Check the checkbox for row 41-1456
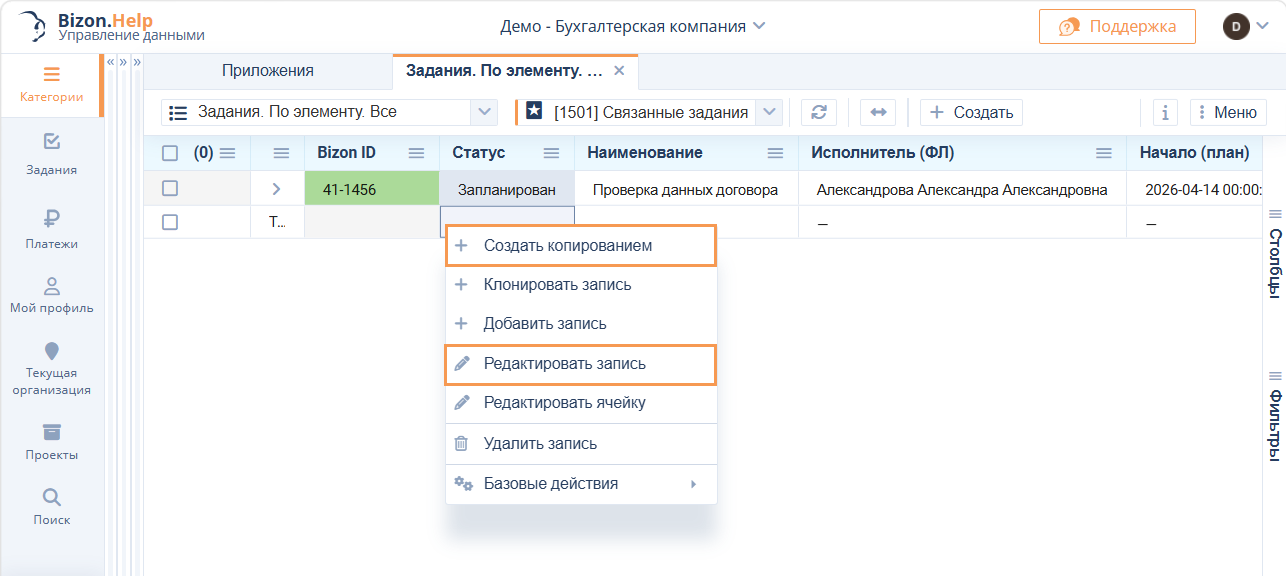1286x576 pixels. [x=170, y=188]
